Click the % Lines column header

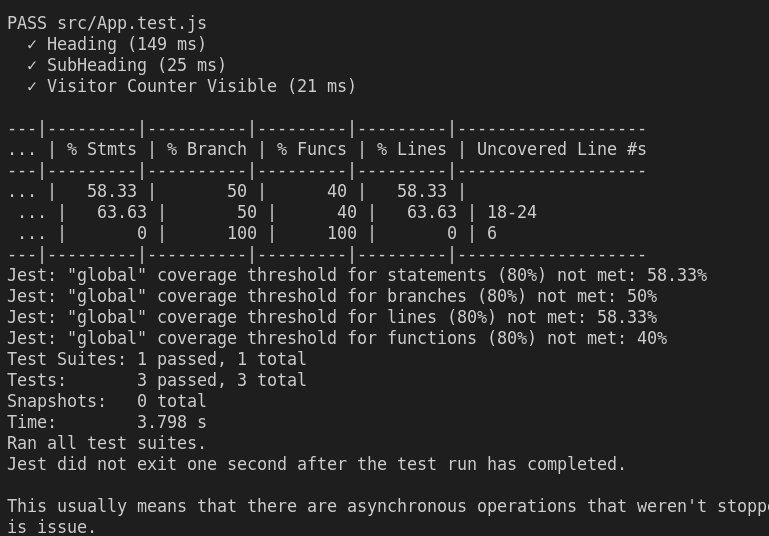[411, 149]
